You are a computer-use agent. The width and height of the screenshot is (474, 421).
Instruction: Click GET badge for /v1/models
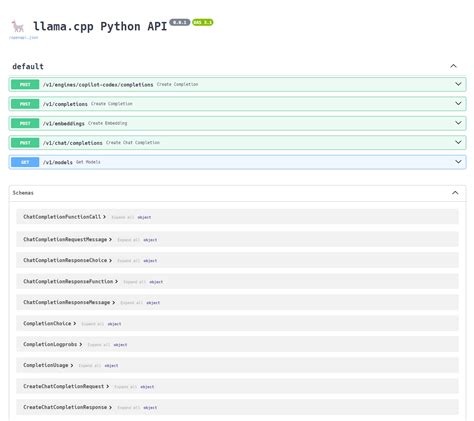coord(25,162)
